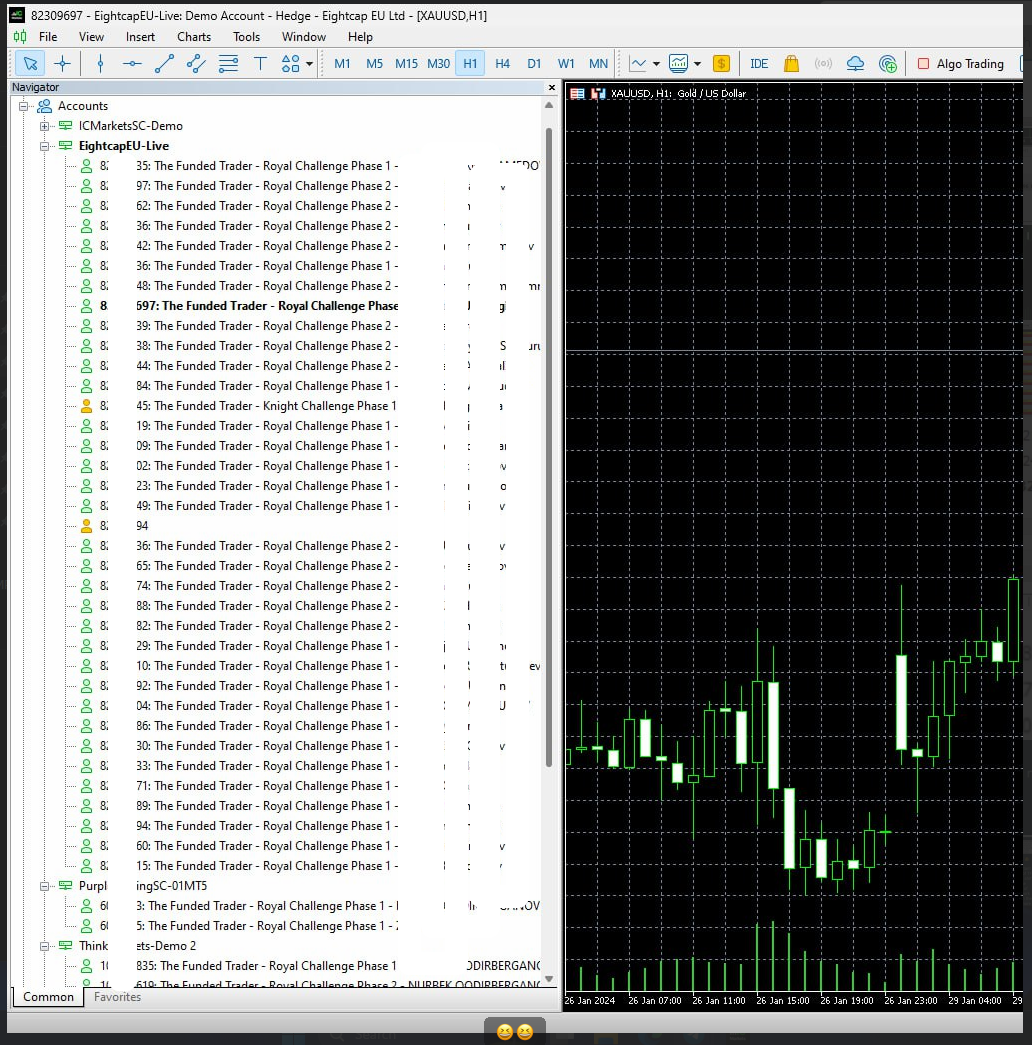Image resolution: width=1032 pixels, height=1045 pixels.
Task: Open the Charts menu
Action: (x=194, y=37)
